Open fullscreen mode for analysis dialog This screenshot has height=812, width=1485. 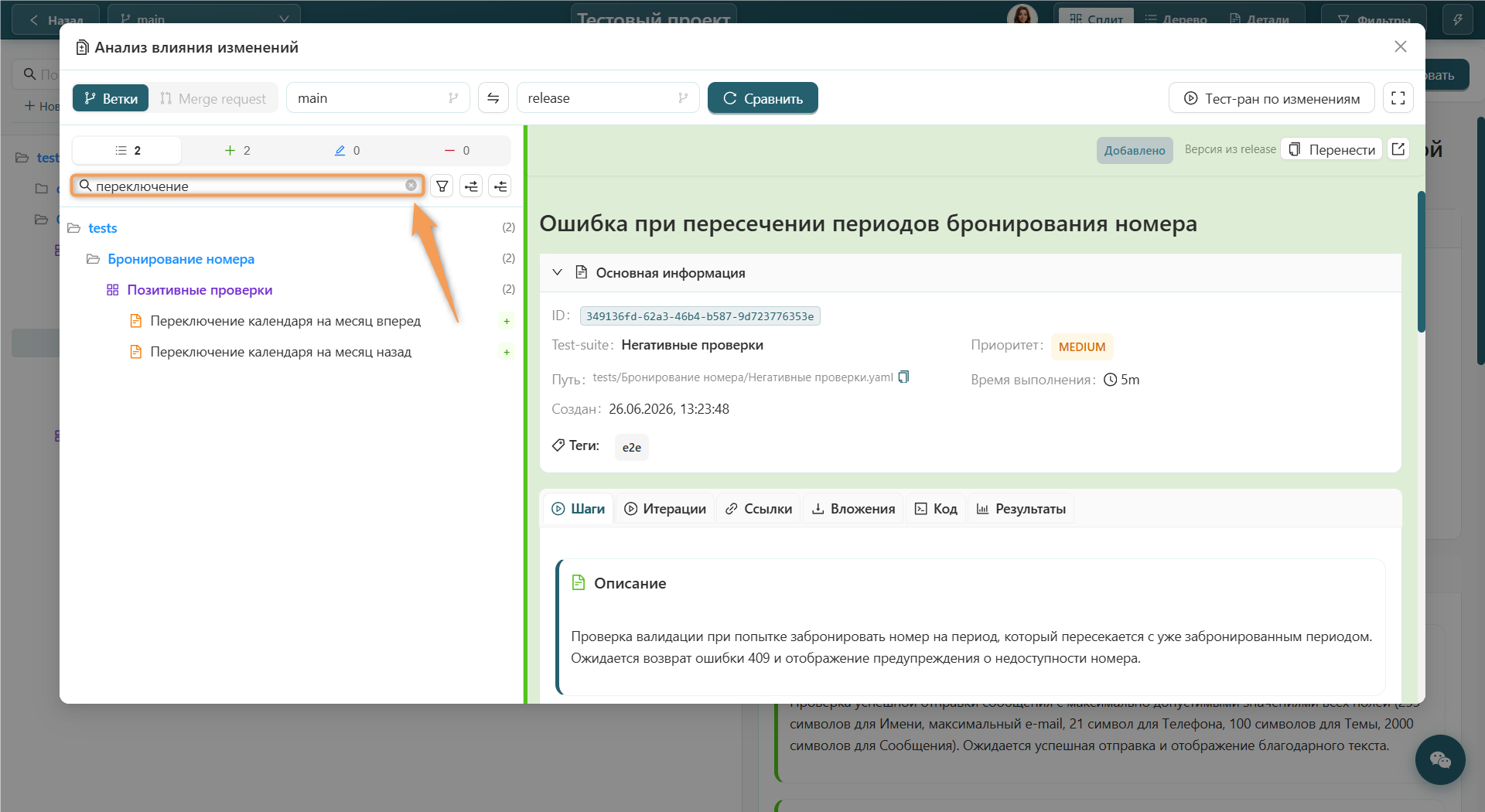1398,98
